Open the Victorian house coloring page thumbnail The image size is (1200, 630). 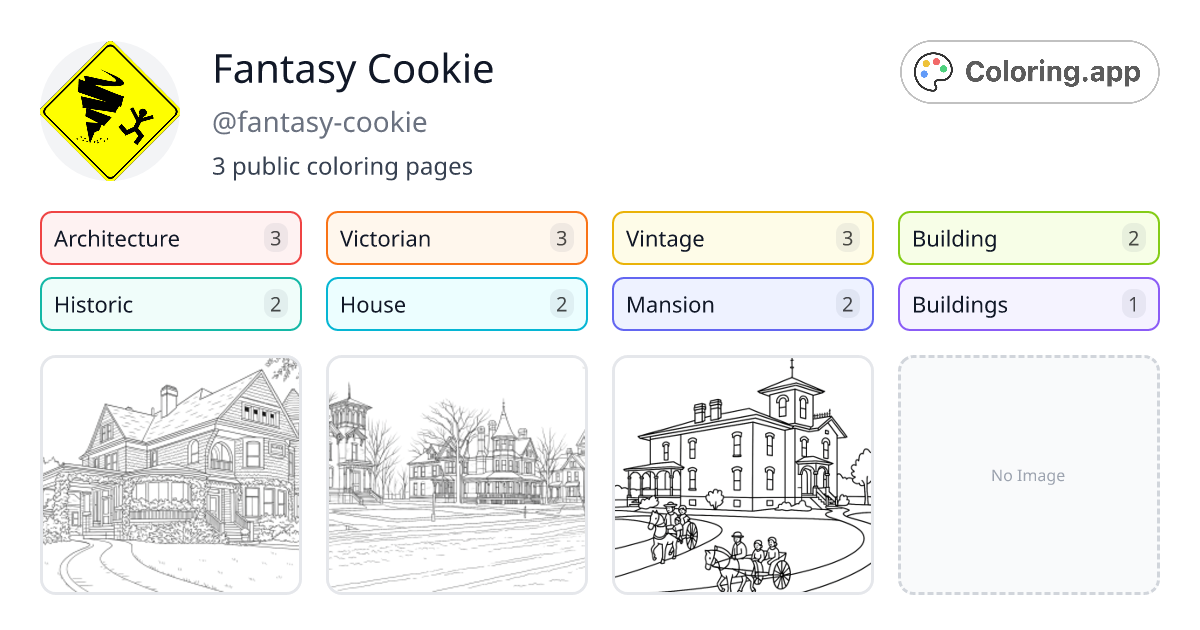[x=170, y=475]
